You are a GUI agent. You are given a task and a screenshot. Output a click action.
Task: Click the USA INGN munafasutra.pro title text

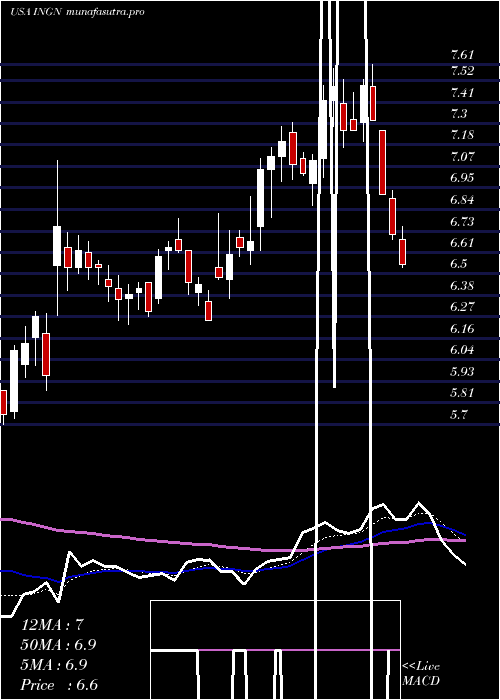(x=77, y=12)
